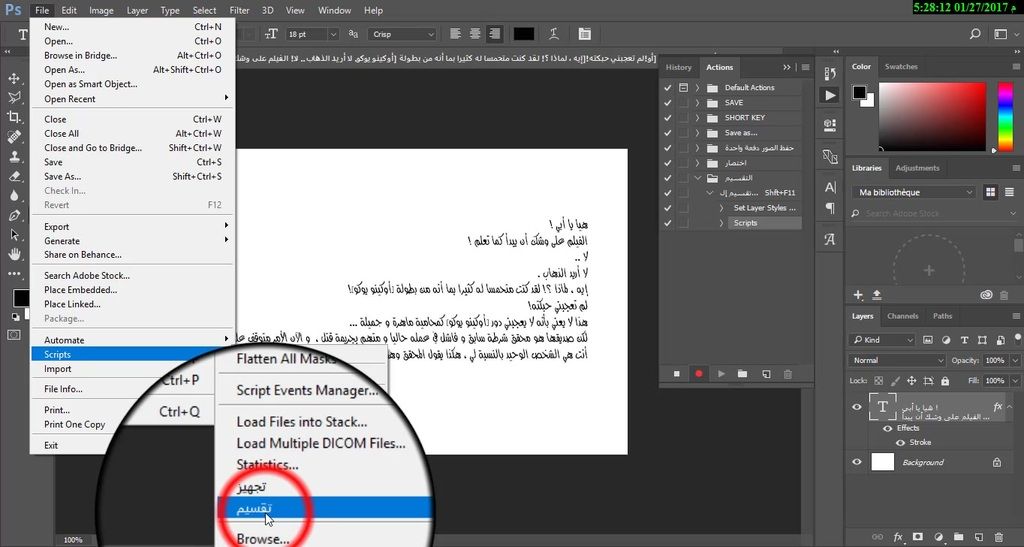
Task: Toggle checkmark for Default Actions set
Action: coord(667,87)
